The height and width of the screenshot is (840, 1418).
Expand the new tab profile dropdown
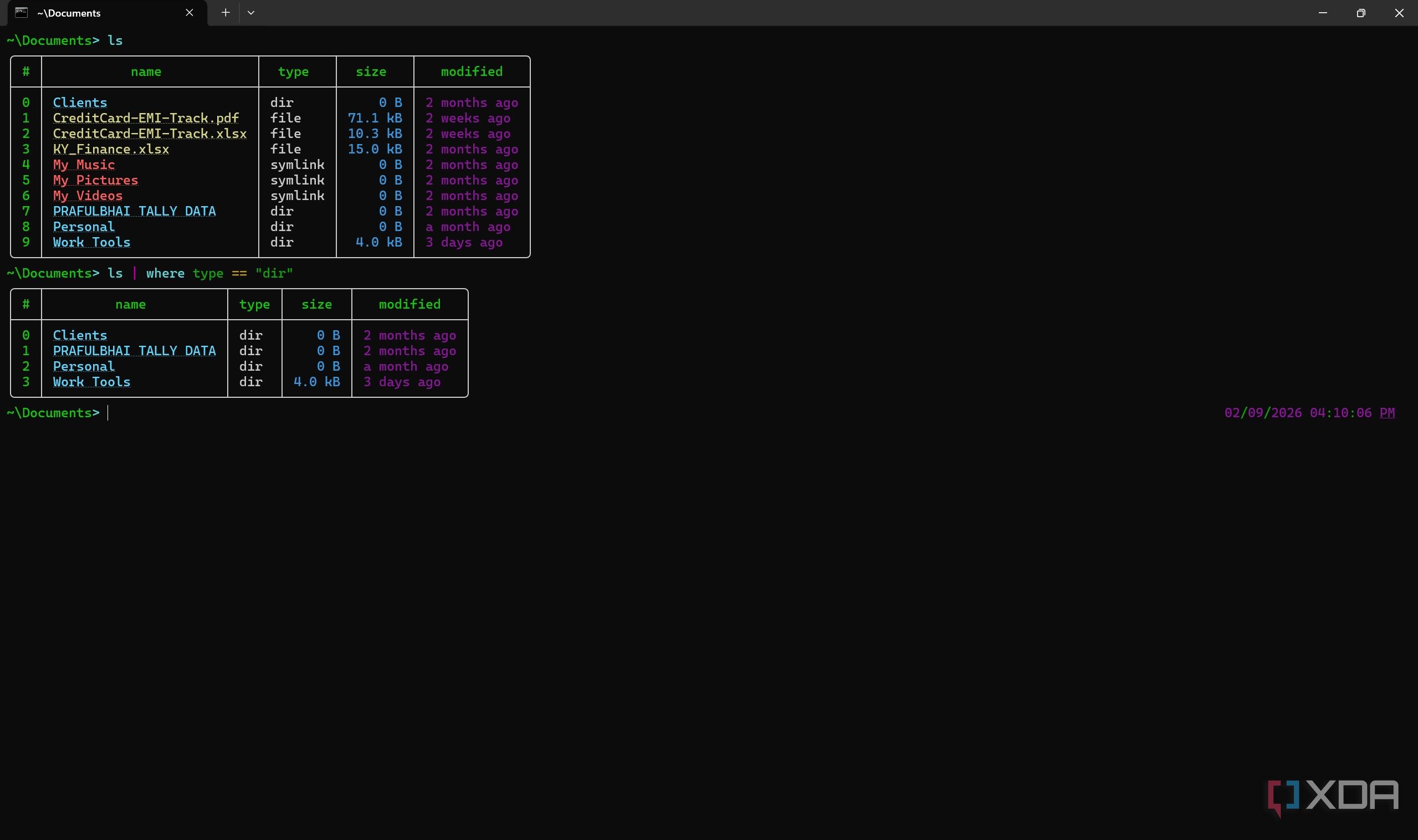click(251, 12)
